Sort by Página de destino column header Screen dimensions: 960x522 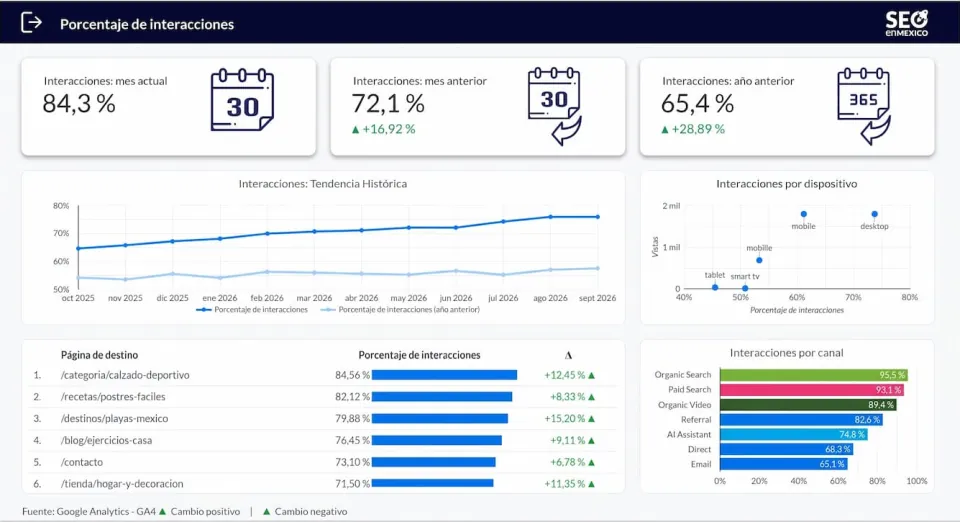[99, 355]
